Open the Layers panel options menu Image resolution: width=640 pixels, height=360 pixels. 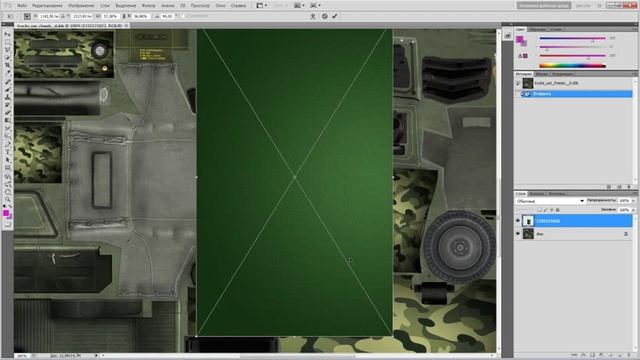pyautogui.click(x=634, y=193)
